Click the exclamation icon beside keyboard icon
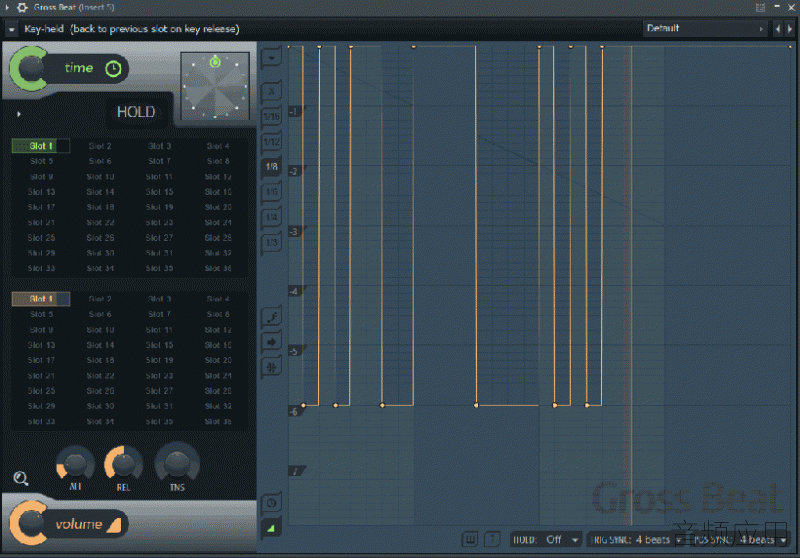 click(x=492, y=539)
